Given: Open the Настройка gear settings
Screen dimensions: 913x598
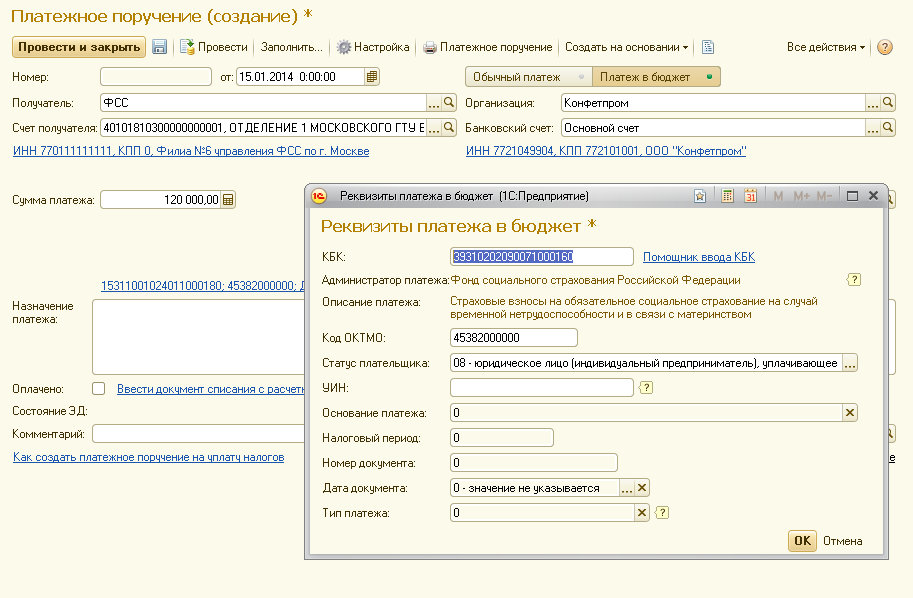Looking at the screenshot, I should coord(373,47).
